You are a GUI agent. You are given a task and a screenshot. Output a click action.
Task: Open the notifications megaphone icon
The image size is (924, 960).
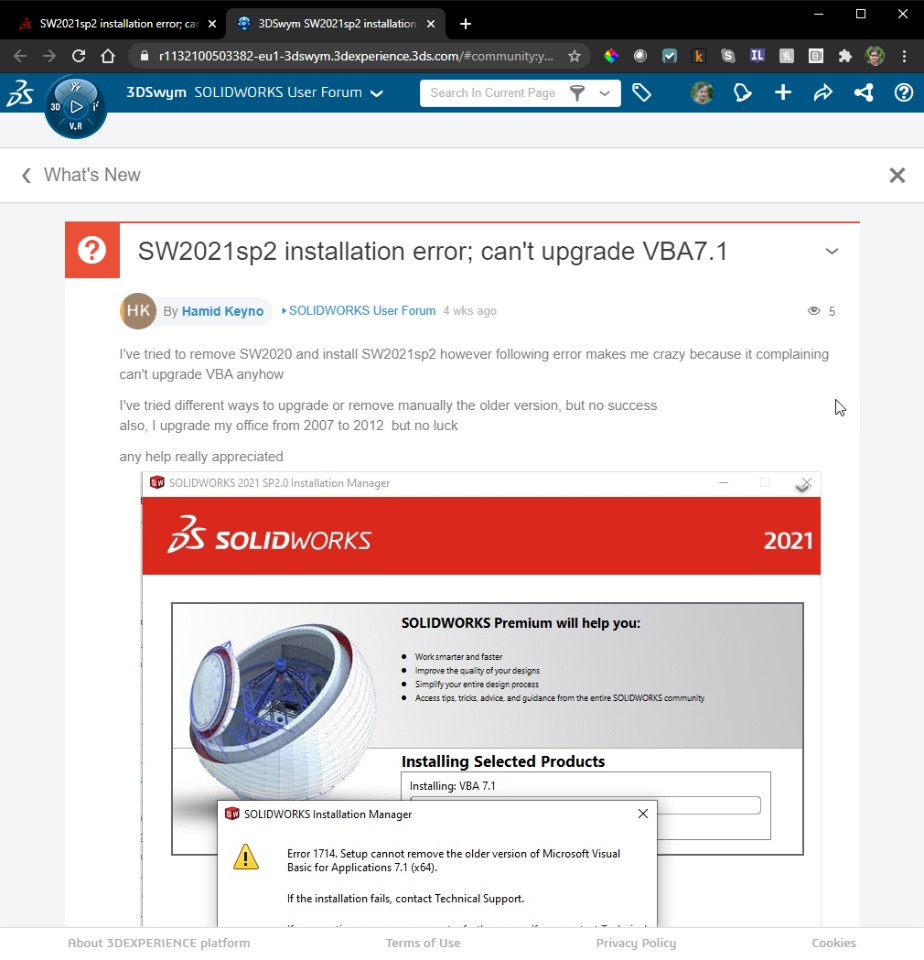pos(742,93)
